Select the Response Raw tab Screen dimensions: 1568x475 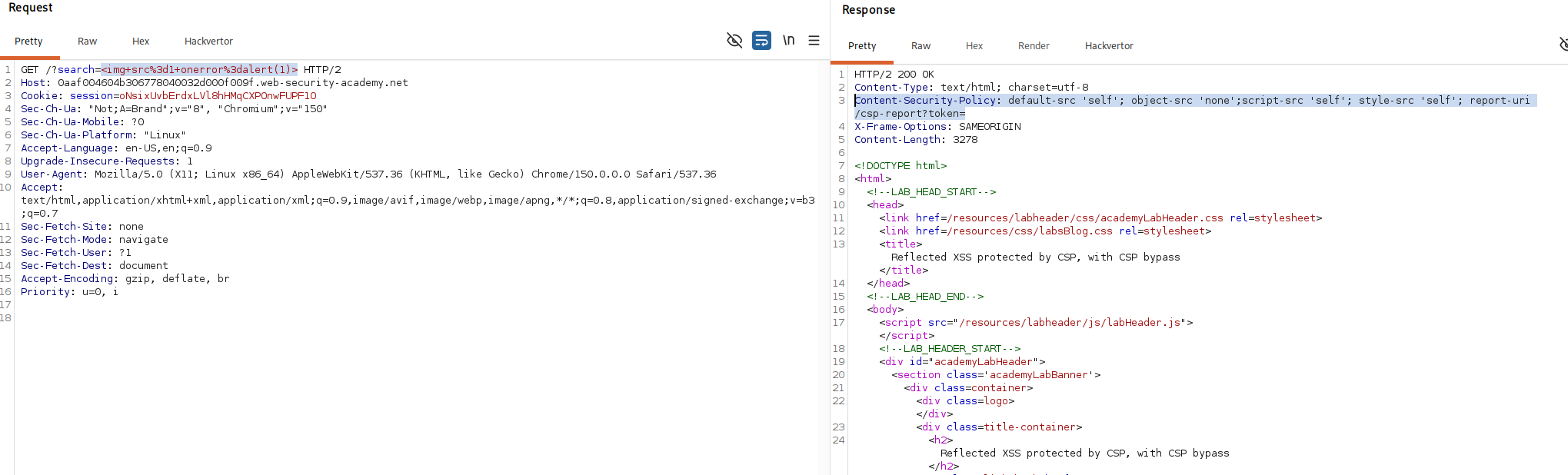(x=920, y=46)
